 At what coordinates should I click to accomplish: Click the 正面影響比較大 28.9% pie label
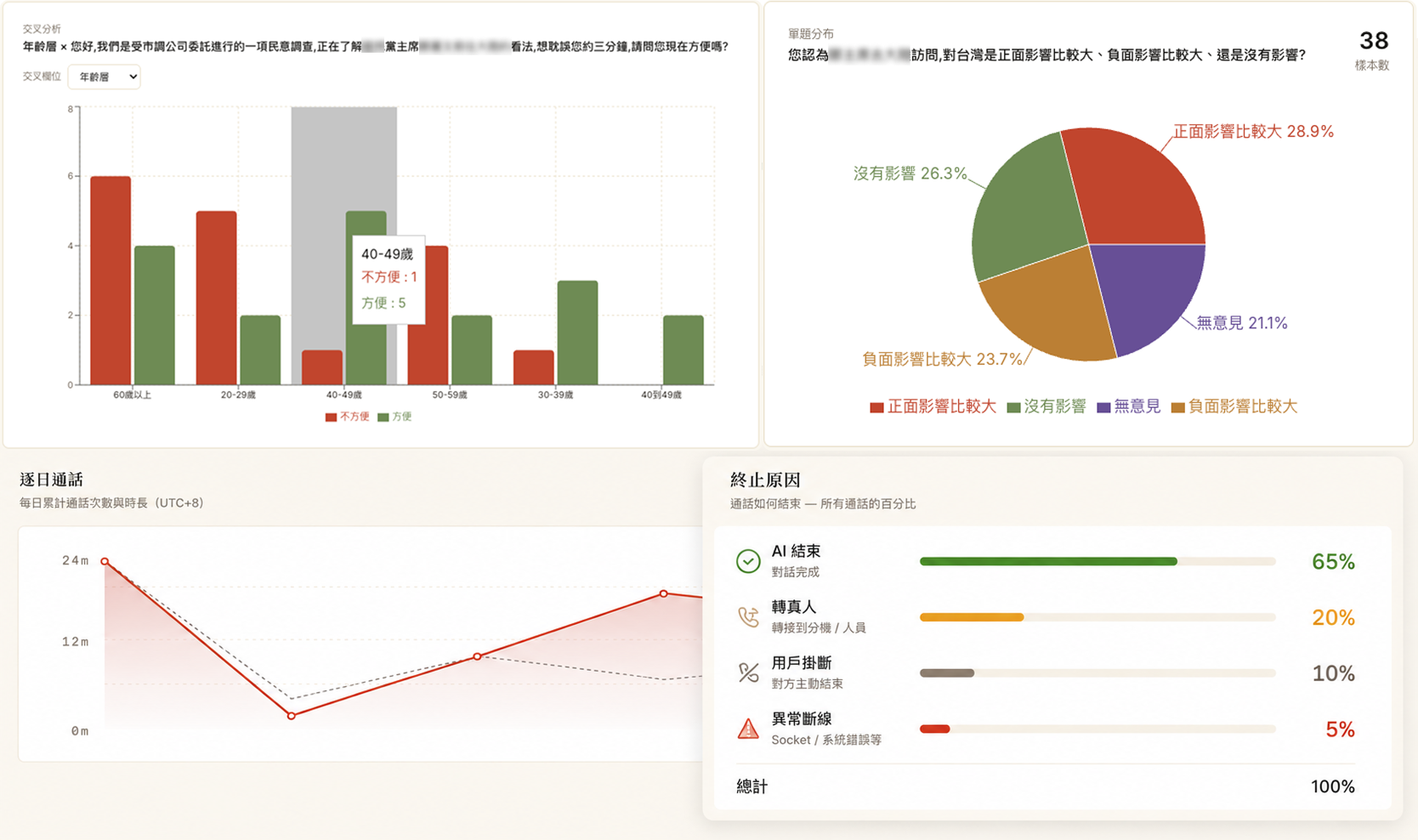[x=1253, y=131]
